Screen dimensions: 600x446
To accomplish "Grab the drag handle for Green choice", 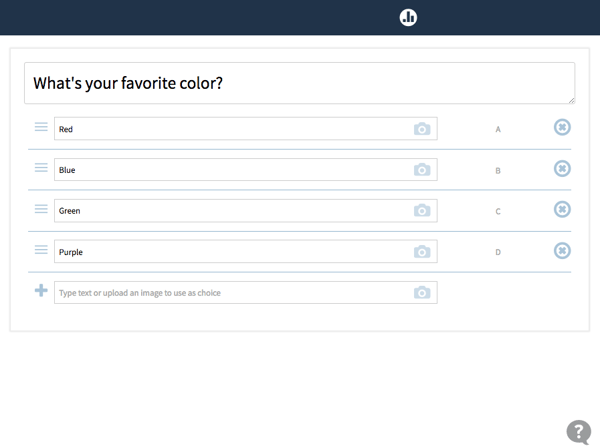I will click(x=41, y=209).
